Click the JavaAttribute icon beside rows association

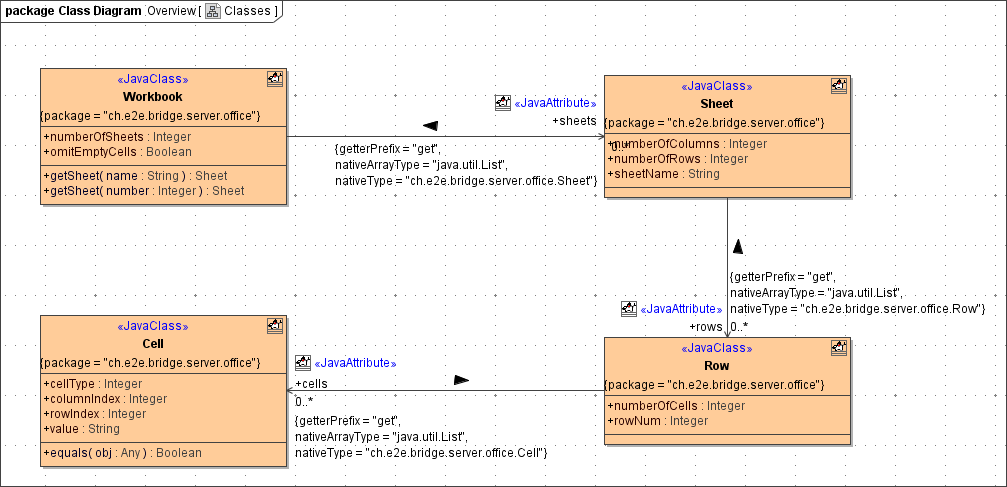(x=629, y=309)
